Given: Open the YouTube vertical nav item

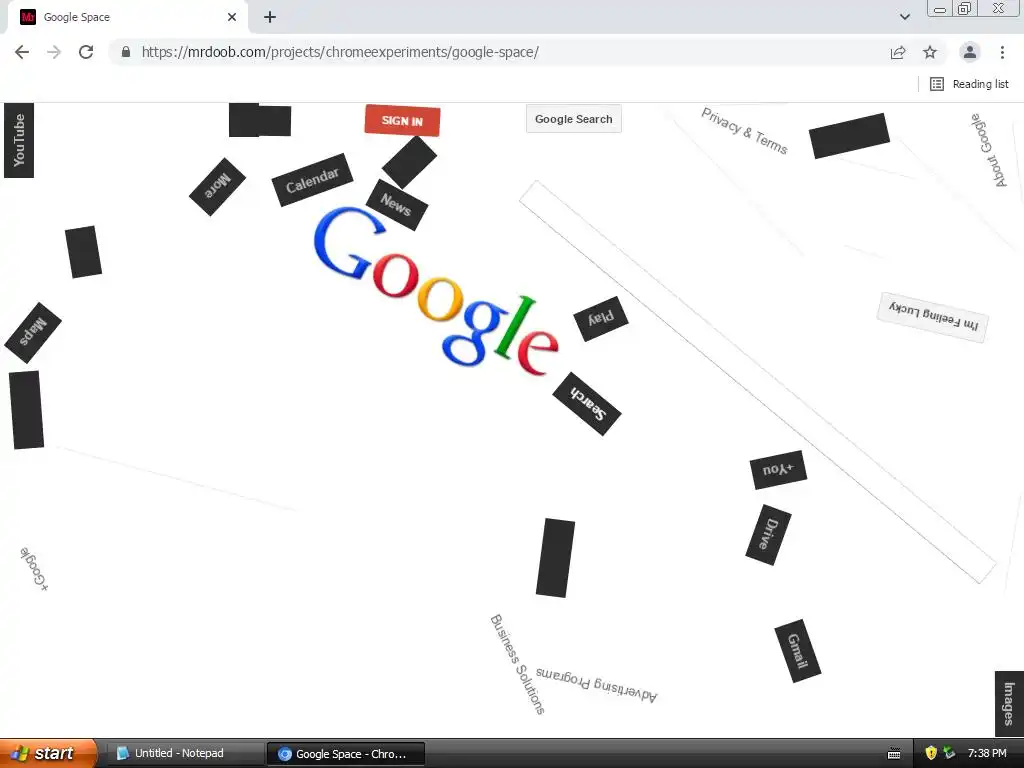Looking at the screenshot, I should pos(19,140).
